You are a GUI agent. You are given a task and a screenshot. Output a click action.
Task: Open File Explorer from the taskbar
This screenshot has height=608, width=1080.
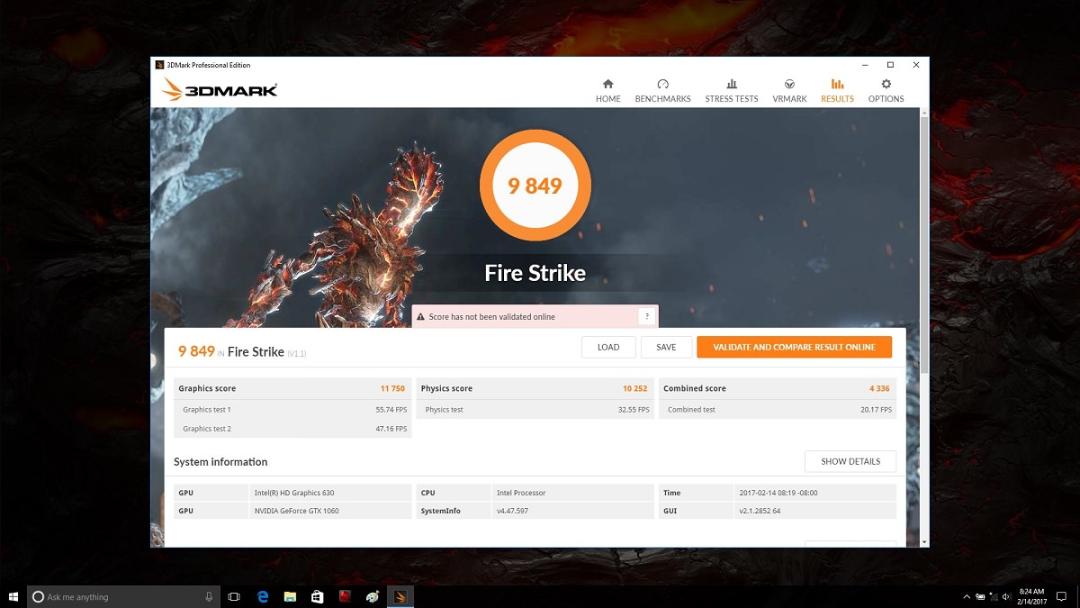tap(290, 596)
